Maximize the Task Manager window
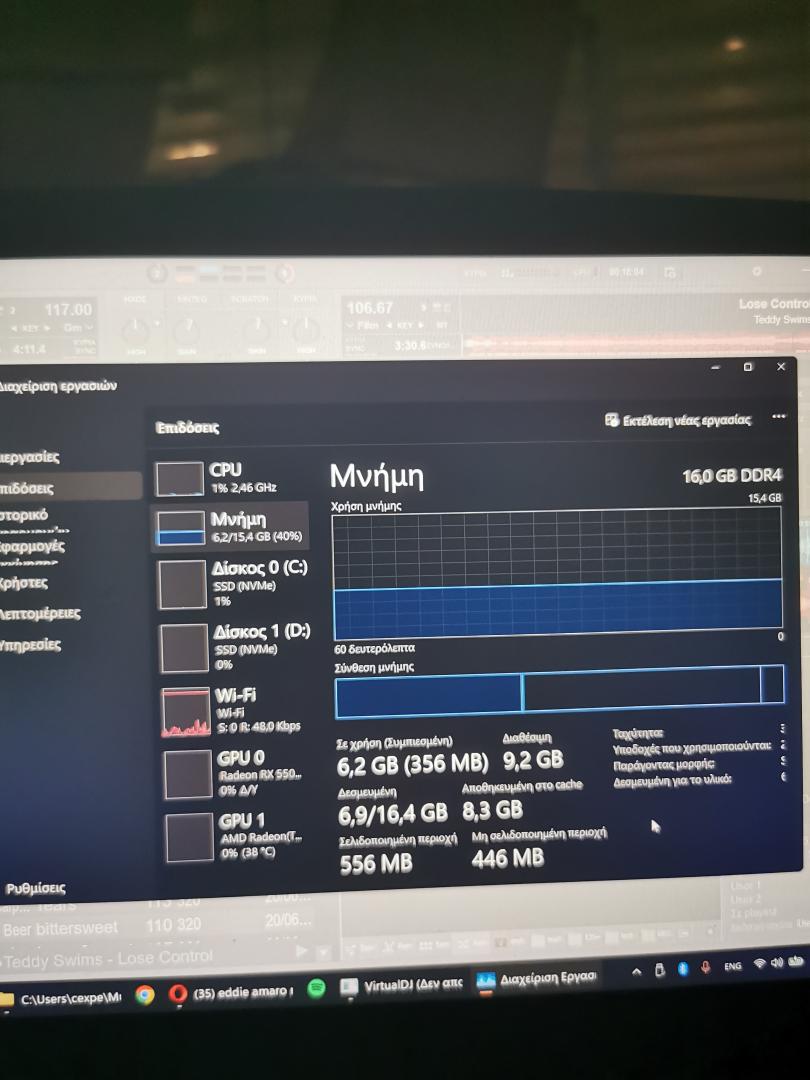Viewport: 810px width, 1080px height. coord(748,366)
